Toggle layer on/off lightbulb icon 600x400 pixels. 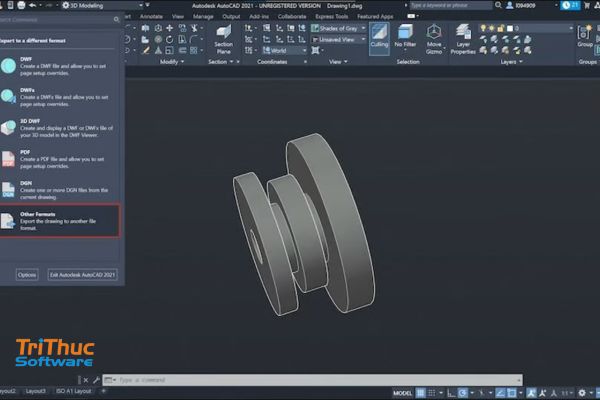(483, 28)
